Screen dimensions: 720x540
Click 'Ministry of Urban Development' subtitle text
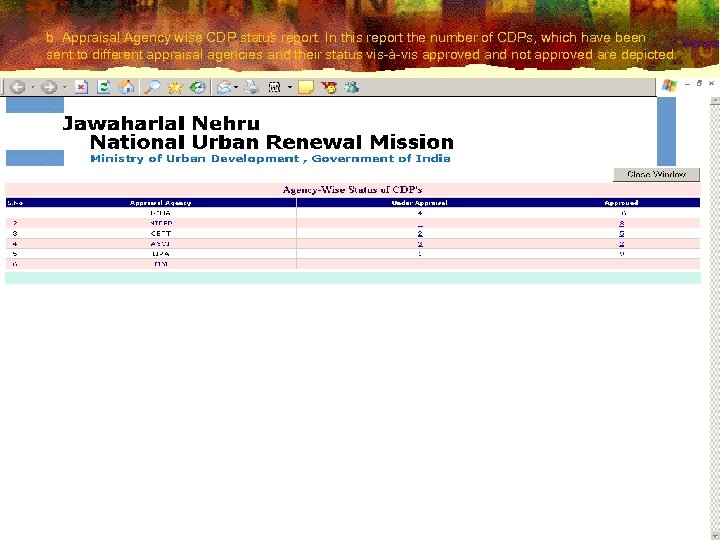195,158
